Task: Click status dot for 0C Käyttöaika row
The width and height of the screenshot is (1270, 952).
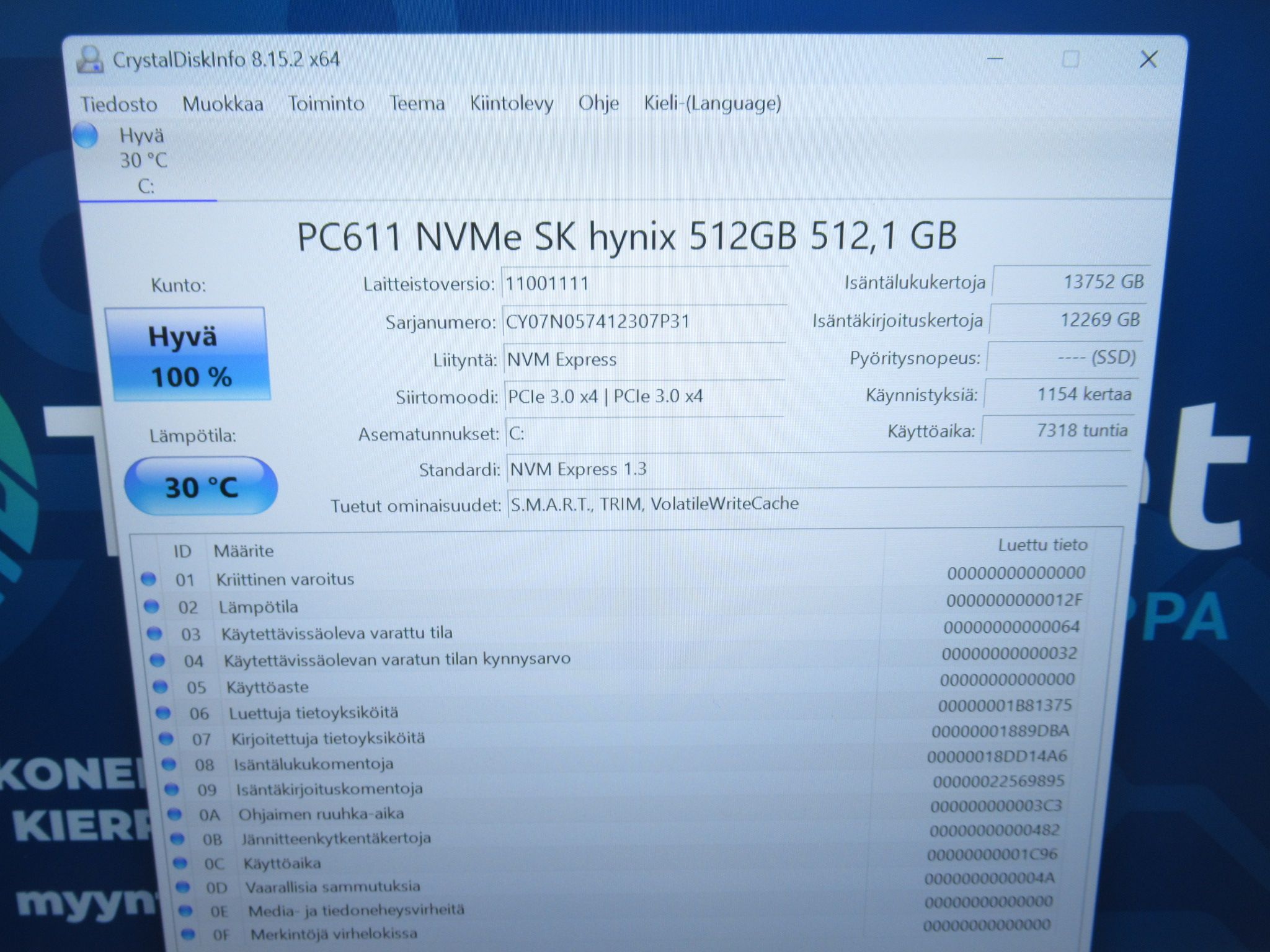Action: [x=180, y=863]
